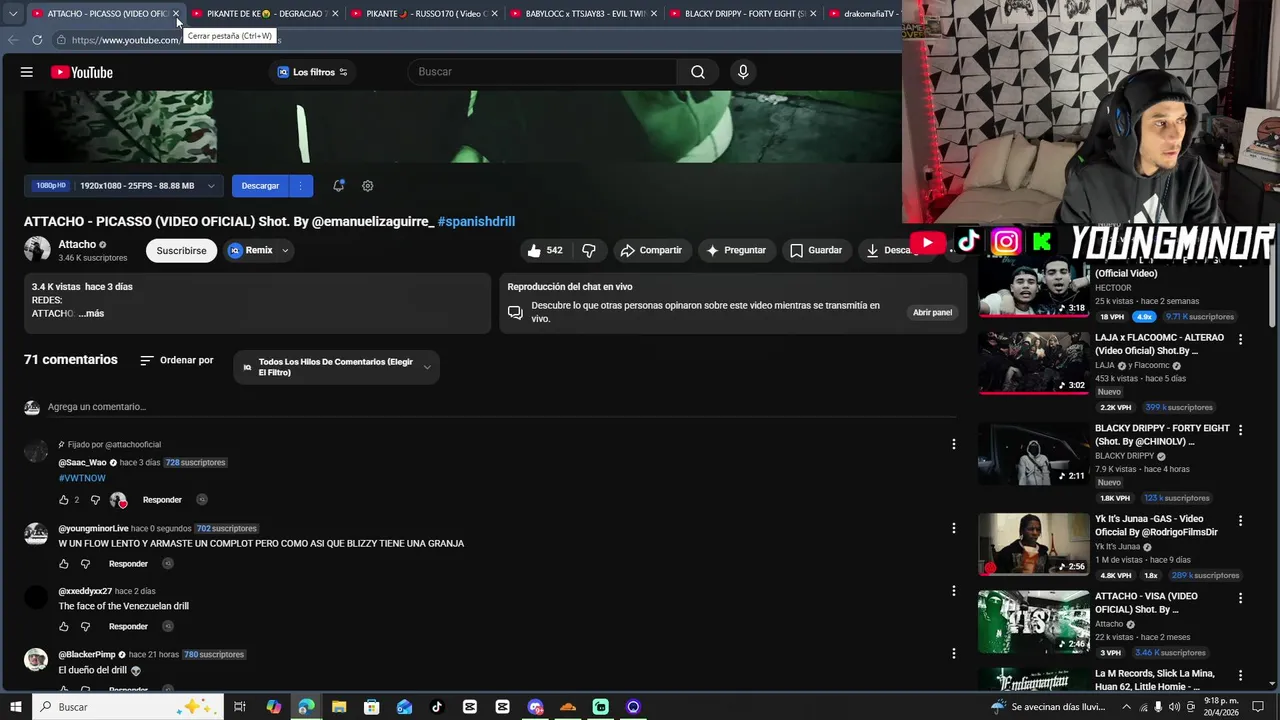This screenshot has height=720, width=1280.
Task: Click the blue Descargar button
Action: 260,186
